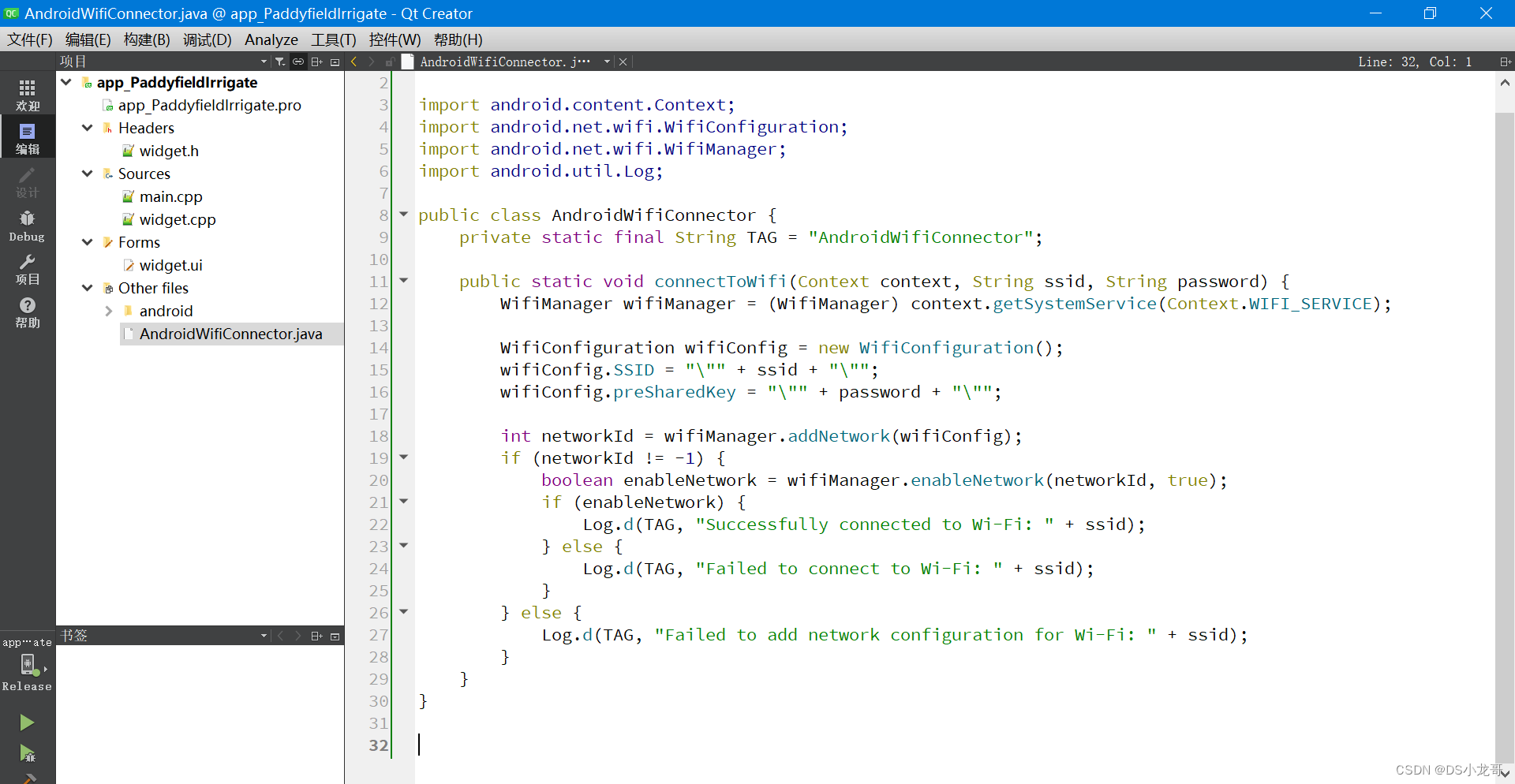This screenshot has width=1515, height=784.
Task: Select app_PaddyfieldIrrigate.pro file
Action: click(x=210, y=105)
